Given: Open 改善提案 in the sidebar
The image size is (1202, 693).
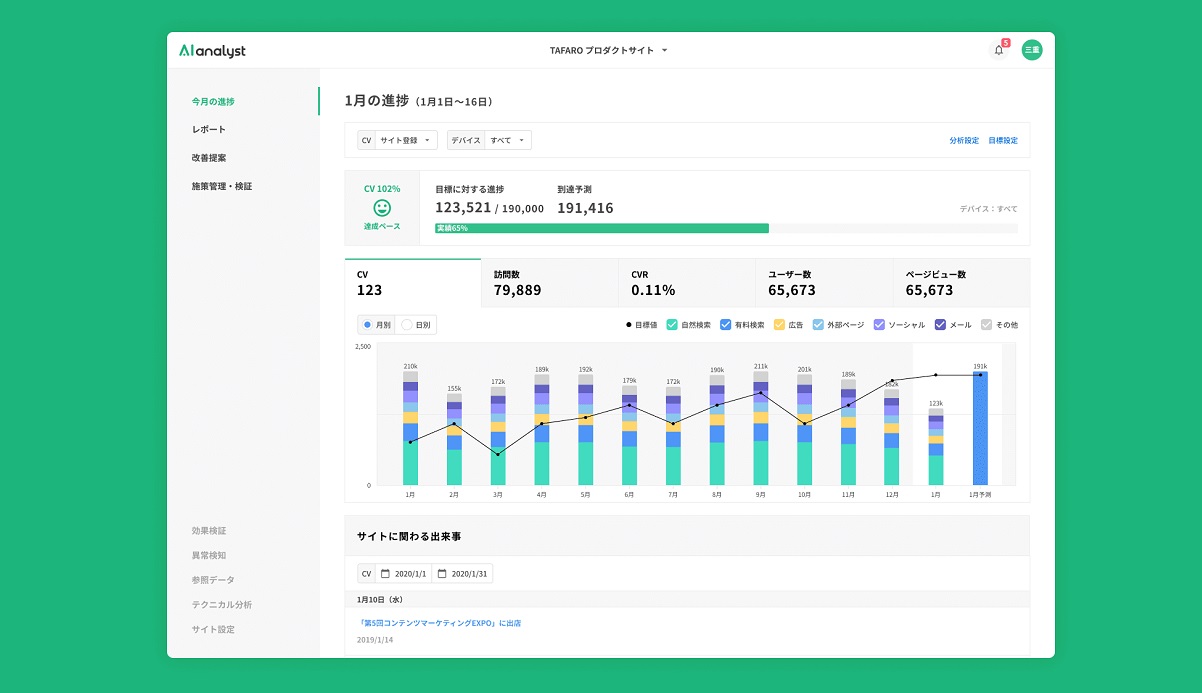Looking at the screenshot, I should (x=209, y=158).
